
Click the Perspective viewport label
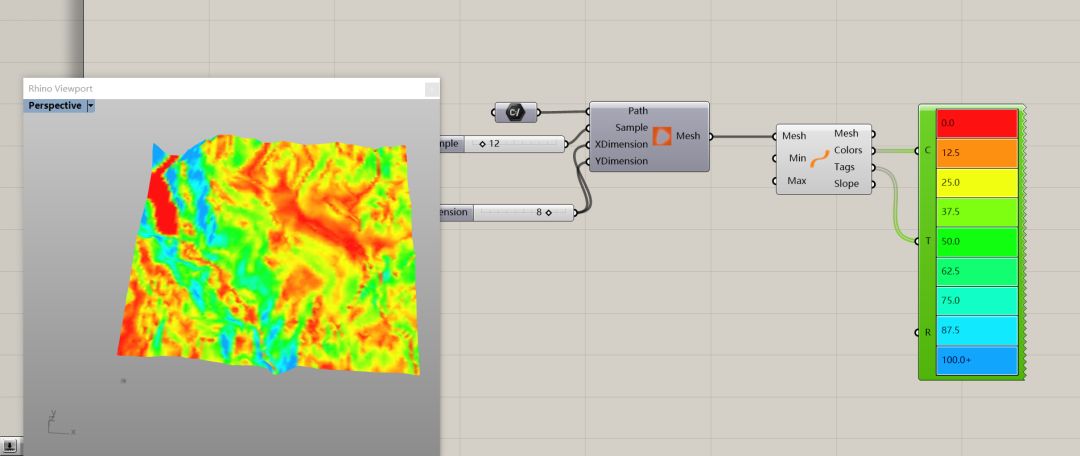coord(54,105)
